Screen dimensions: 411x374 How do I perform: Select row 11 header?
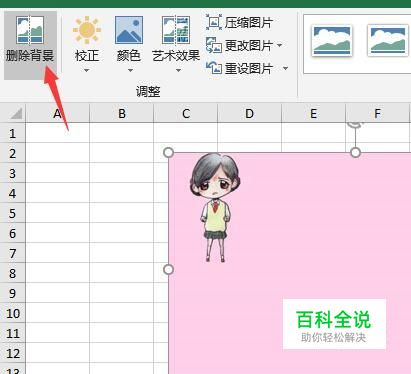[13, 333]
